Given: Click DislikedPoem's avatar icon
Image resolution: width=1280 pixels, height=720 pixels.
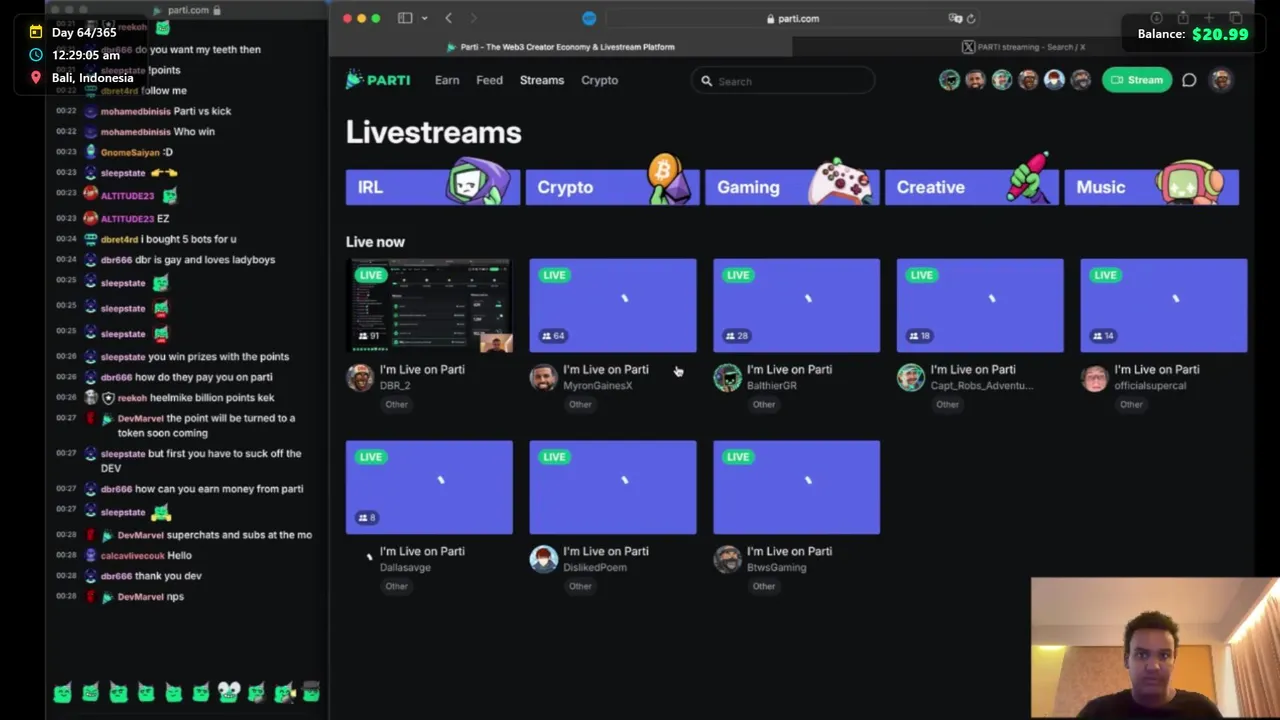Looking at the screenshot, I should click(x=543, y=560).
